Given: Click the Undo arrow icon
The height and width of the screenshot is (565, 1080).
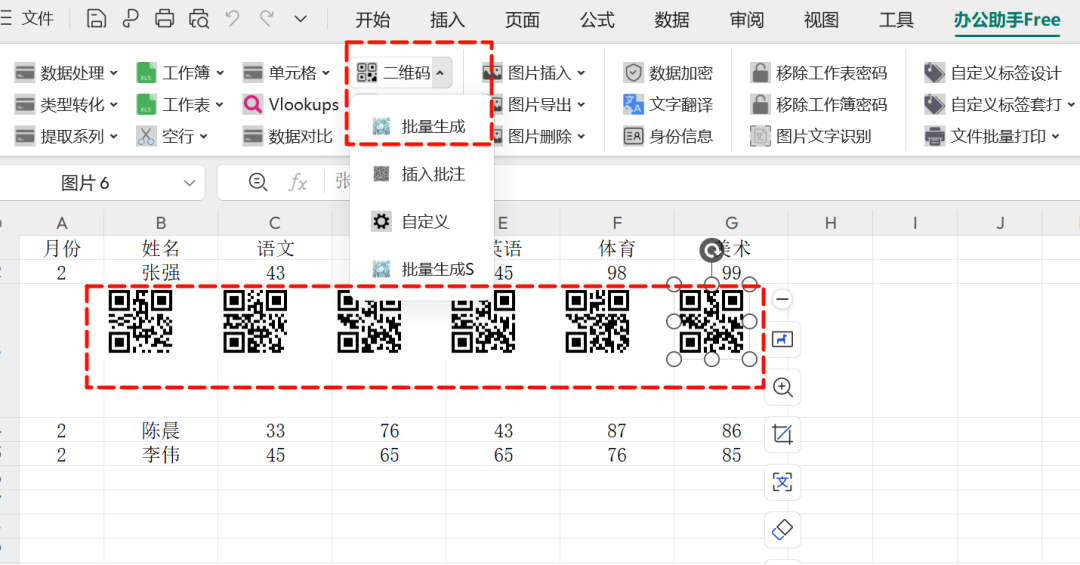Looking at the screenshot, I should click(233, 19).
